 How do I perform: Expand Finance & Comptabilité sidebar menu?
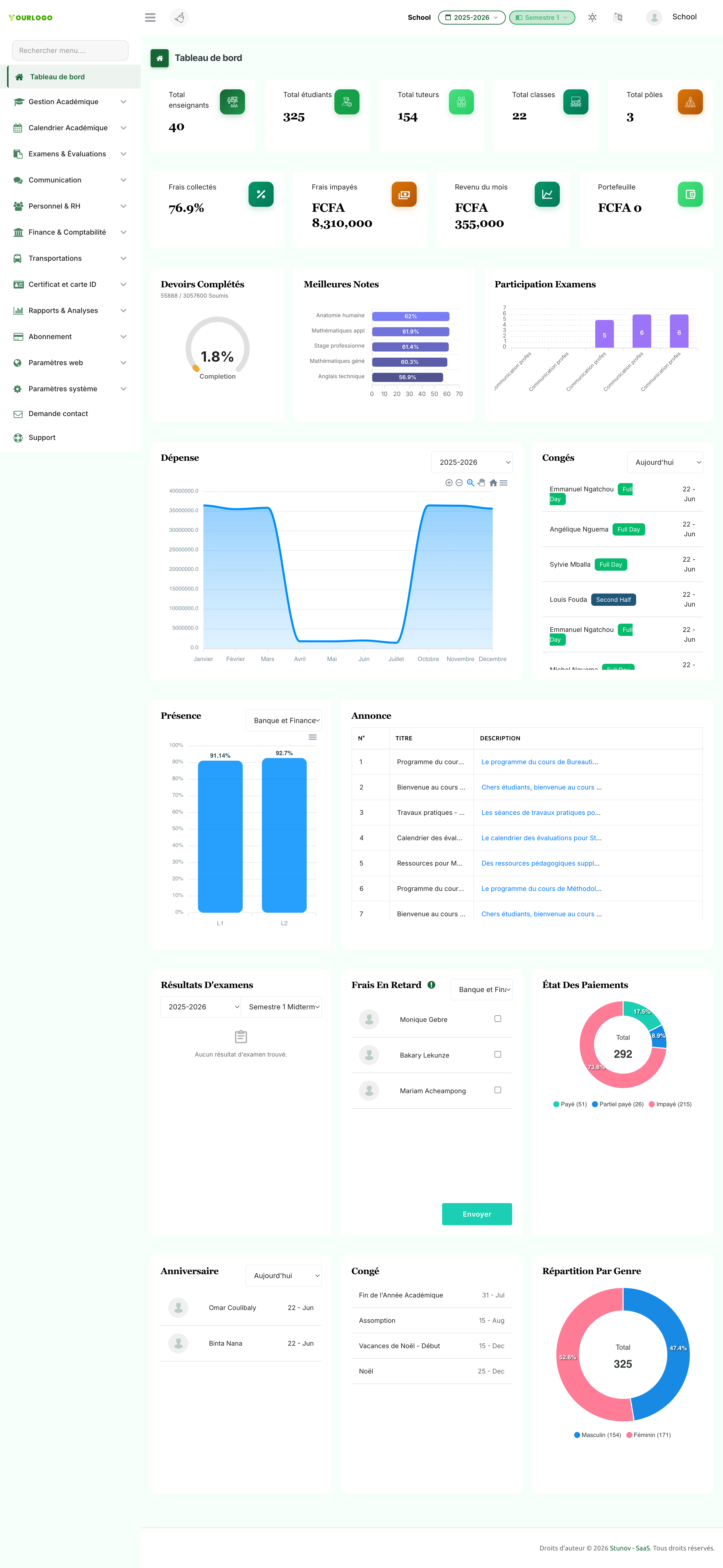pyautogui.click(x=70, y=232)
